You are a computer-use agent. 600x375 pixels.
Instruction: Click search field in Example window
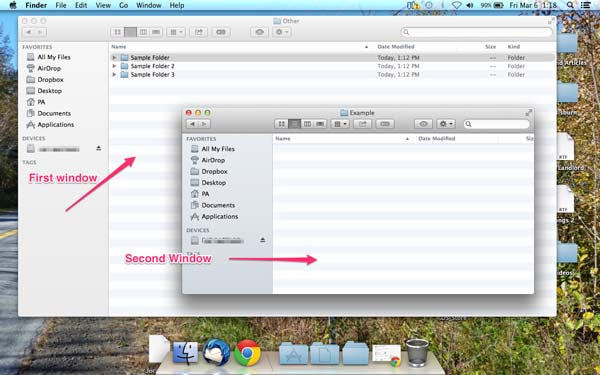[497, 124]
